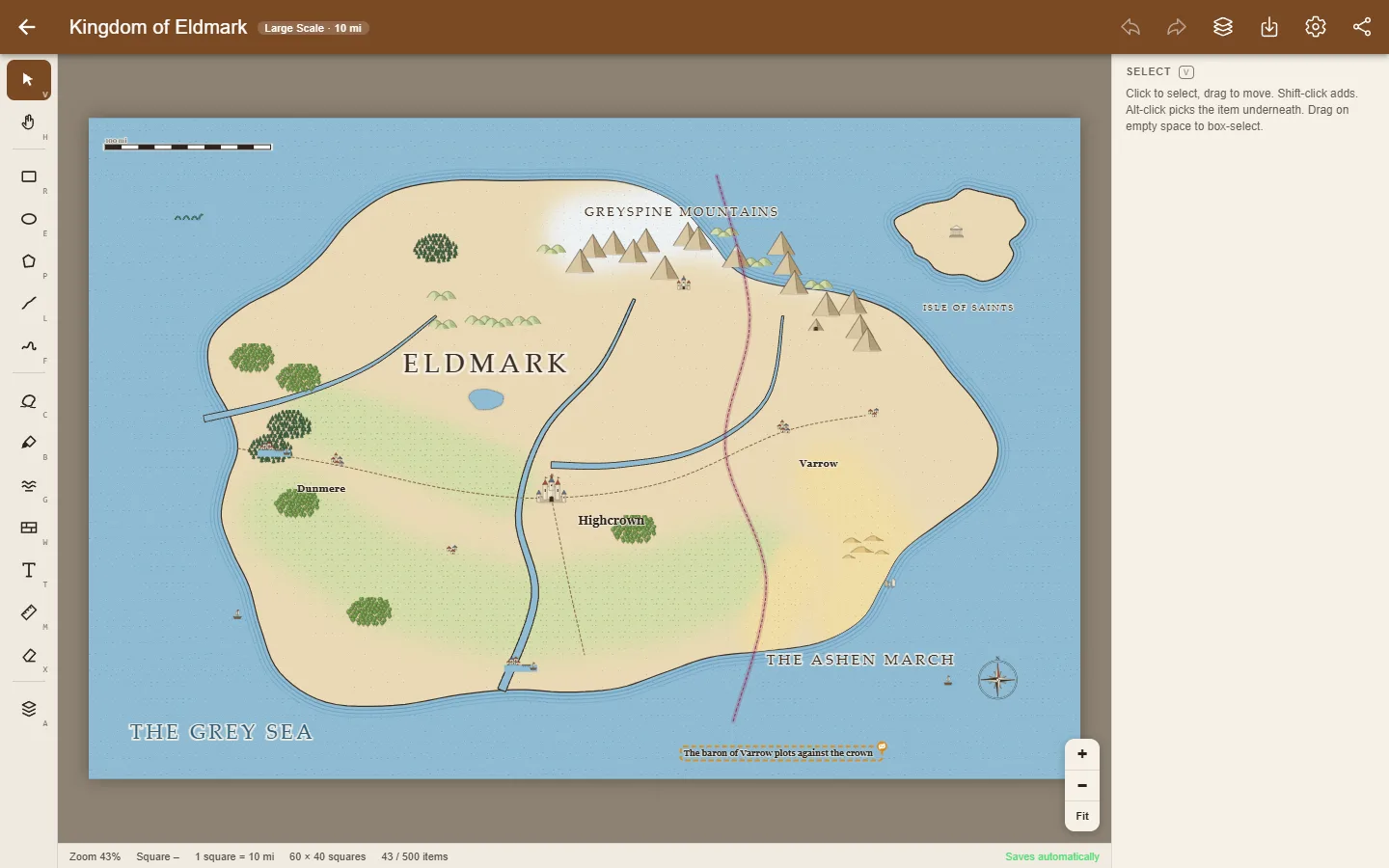Select the lasso loop tool
Image resolution: width=1389 pixels, height=868 pixels.
[29, 400]
